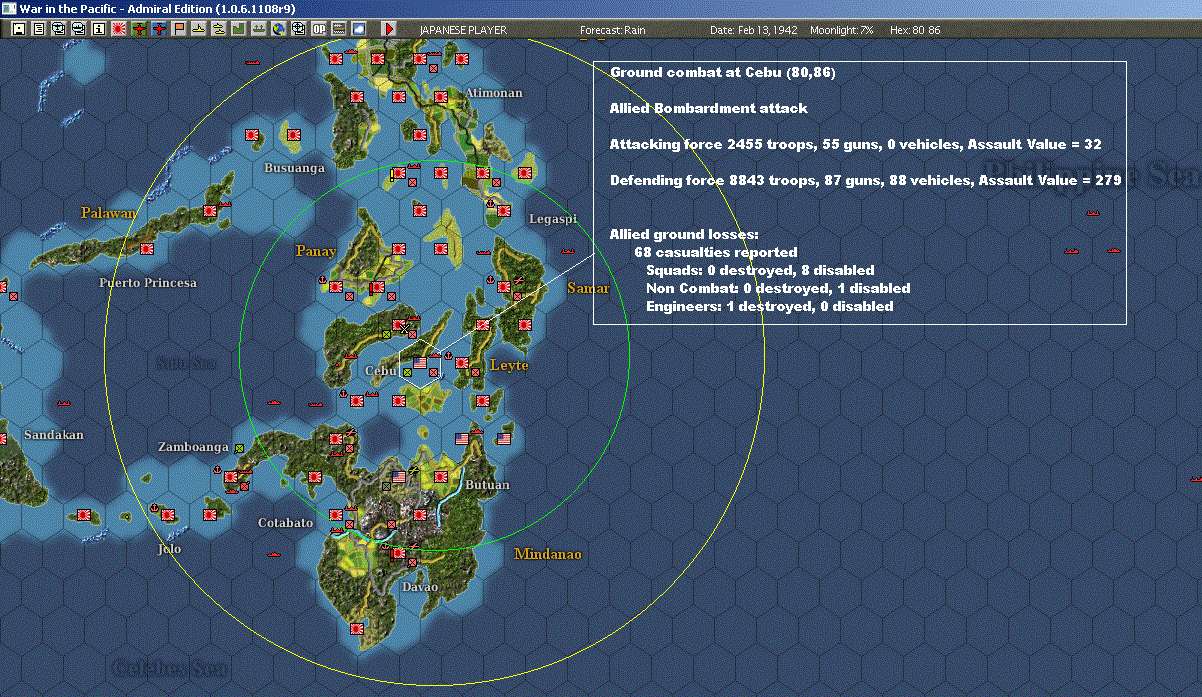Select the Davao Japanese base with red exclamation
Viewport: 1202px width, 697px height.
tap(398, 552)
